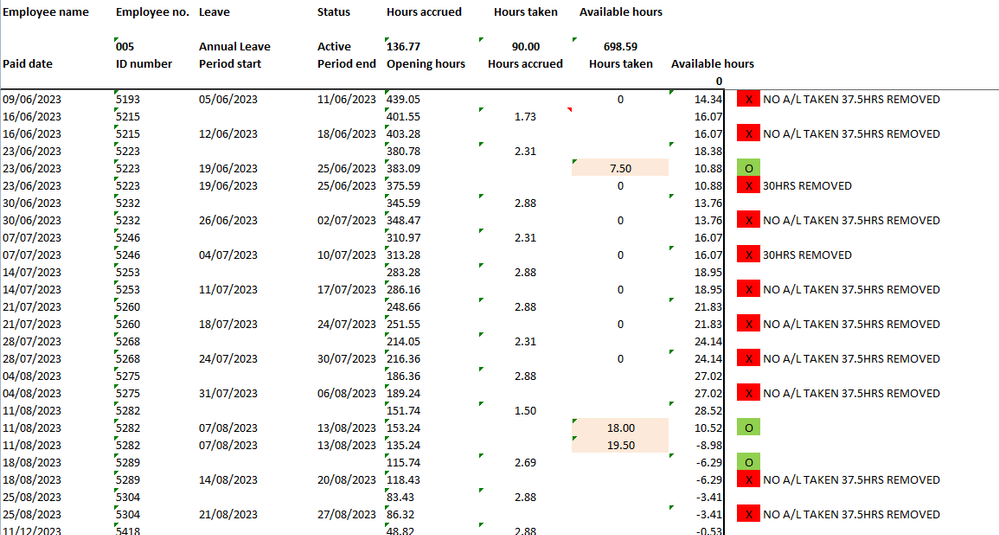Click the red X icon in the 17/07/2023 period end row
The image size is (999, 535).
click(x=748, y=289)
